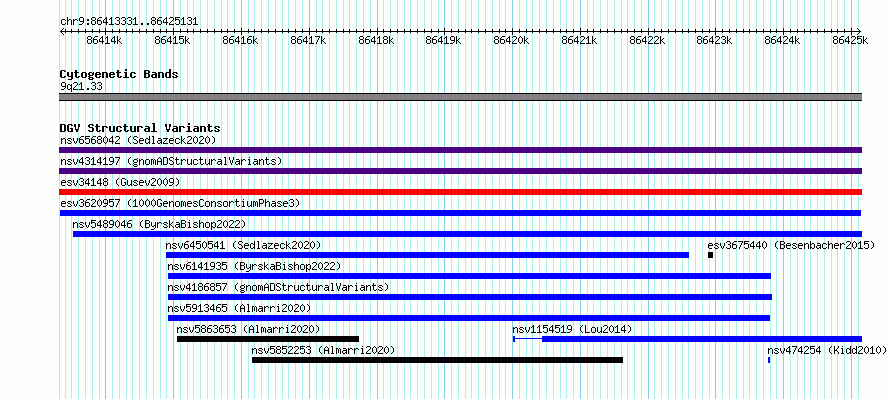Select the purple nsv4314197 variant bar
890x399 pixels.
(x=460, y=171)
